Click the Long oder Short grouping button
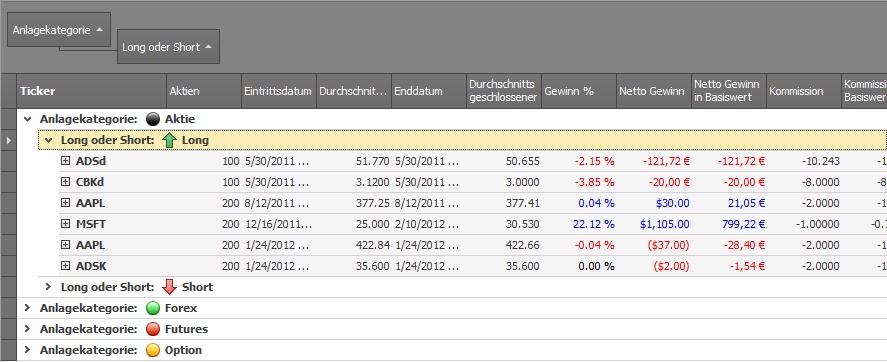The image size is (887, 362). [x=168, y=47]
